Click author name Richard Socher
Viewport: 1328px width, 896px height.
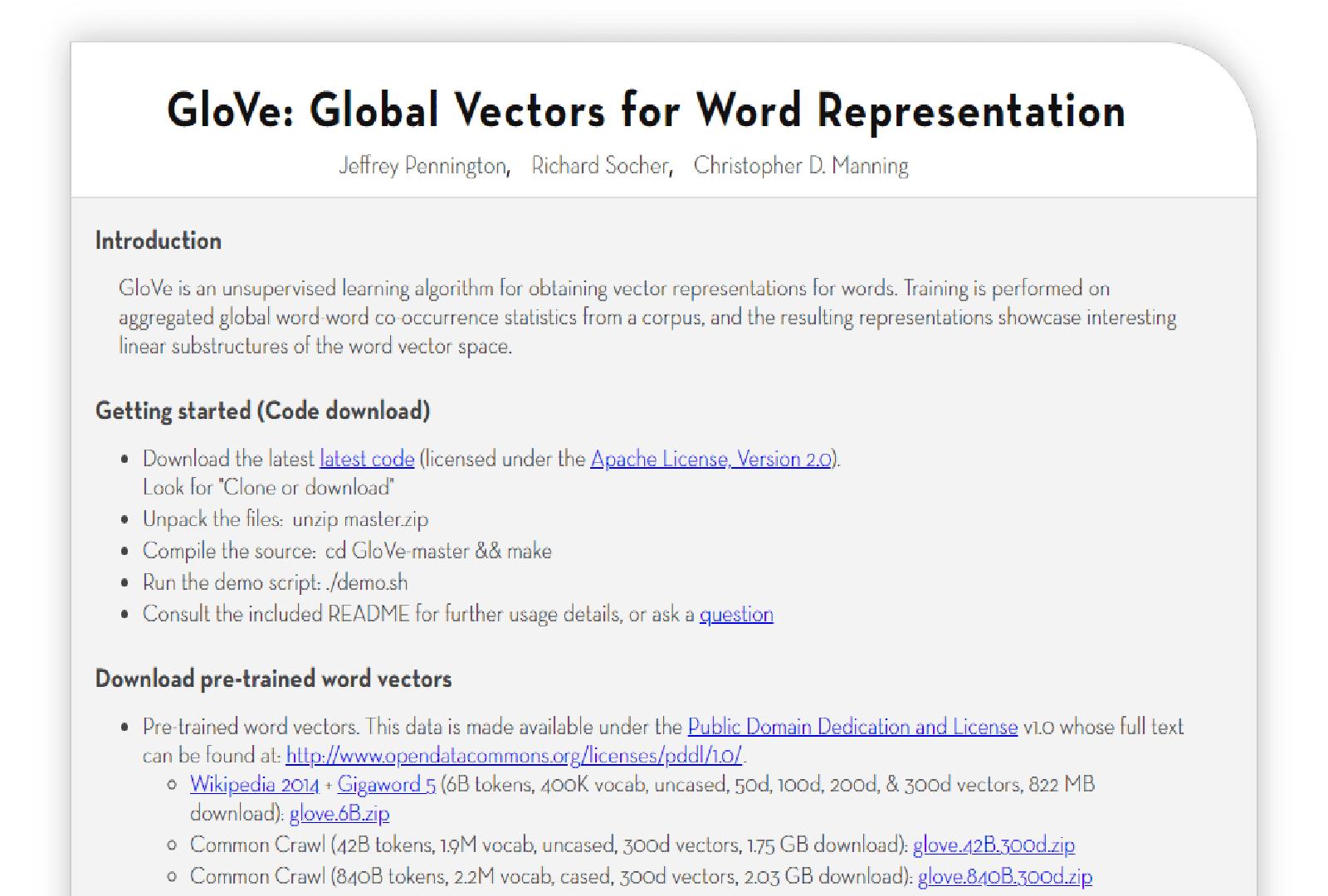(x=600, y=166)
